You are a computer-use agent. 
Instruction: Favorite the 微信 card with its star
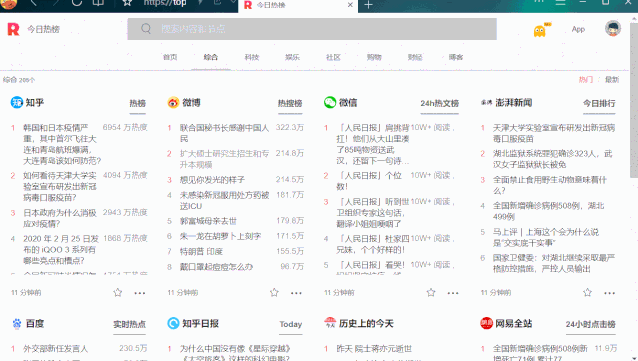(431, 292)
